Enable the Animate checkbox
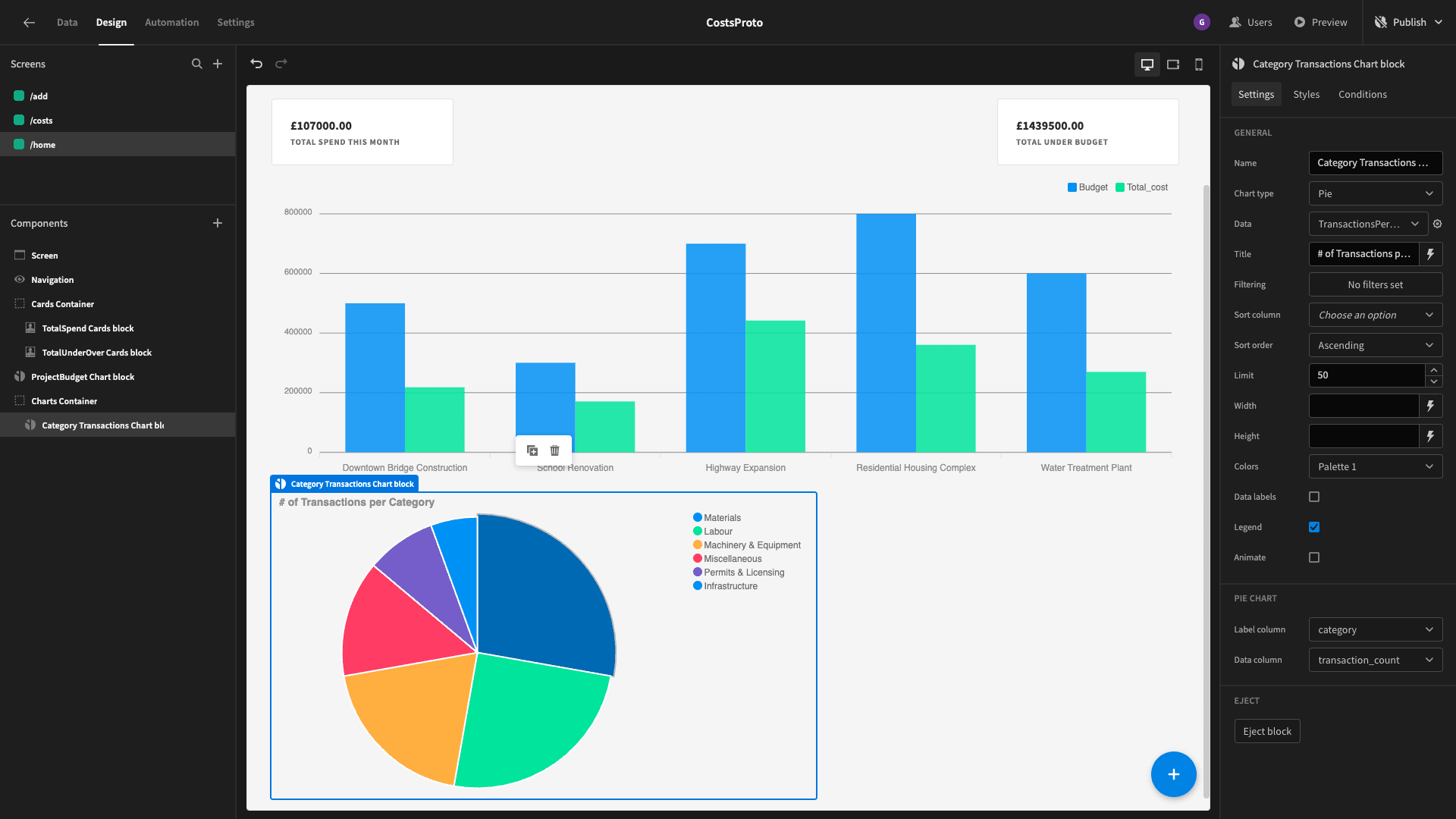The image size is (1456, 819). coord(1314,557)
